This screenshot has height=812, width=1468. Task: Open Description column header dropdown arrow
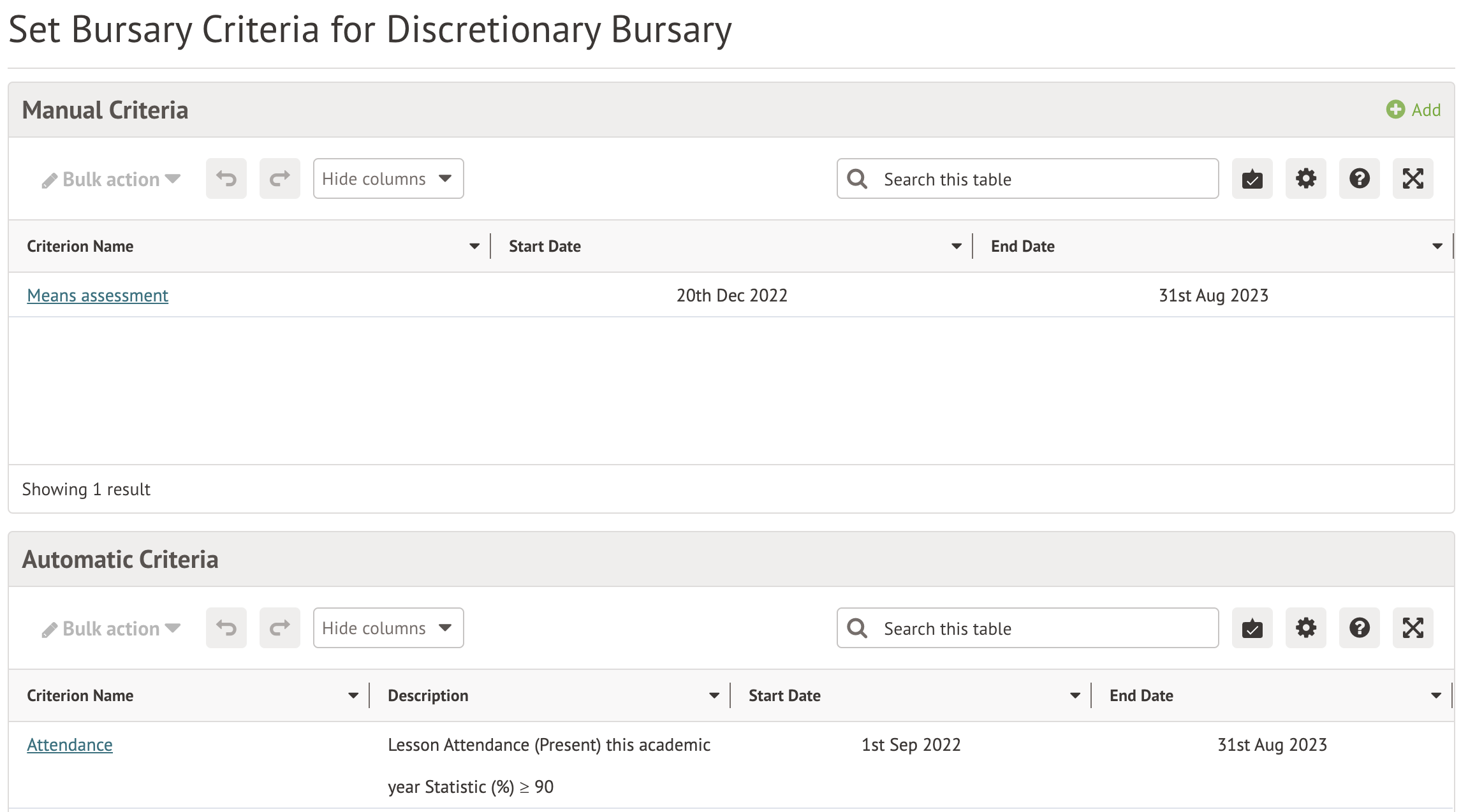pyautogui.click(x=714, y=696)
